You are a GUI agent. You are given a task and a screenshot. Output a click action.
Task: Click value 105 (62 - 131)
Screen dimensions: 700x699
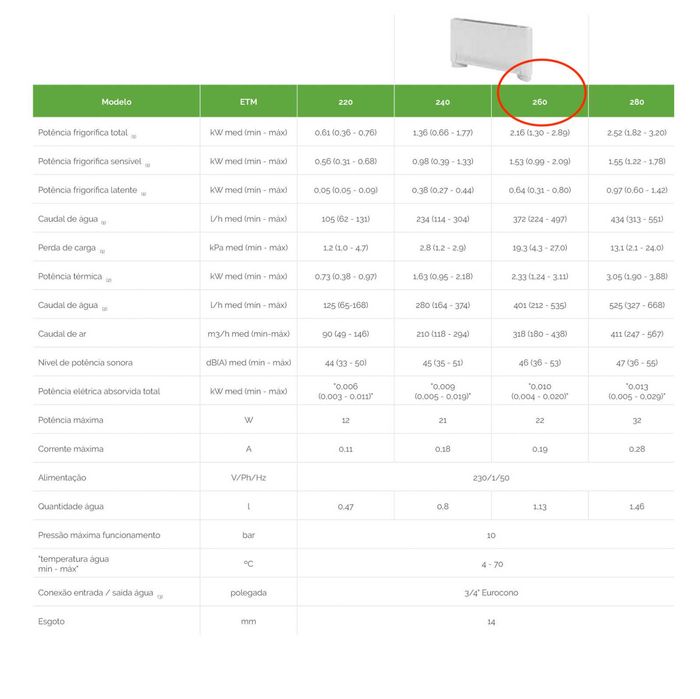click(x=346, y=219)
